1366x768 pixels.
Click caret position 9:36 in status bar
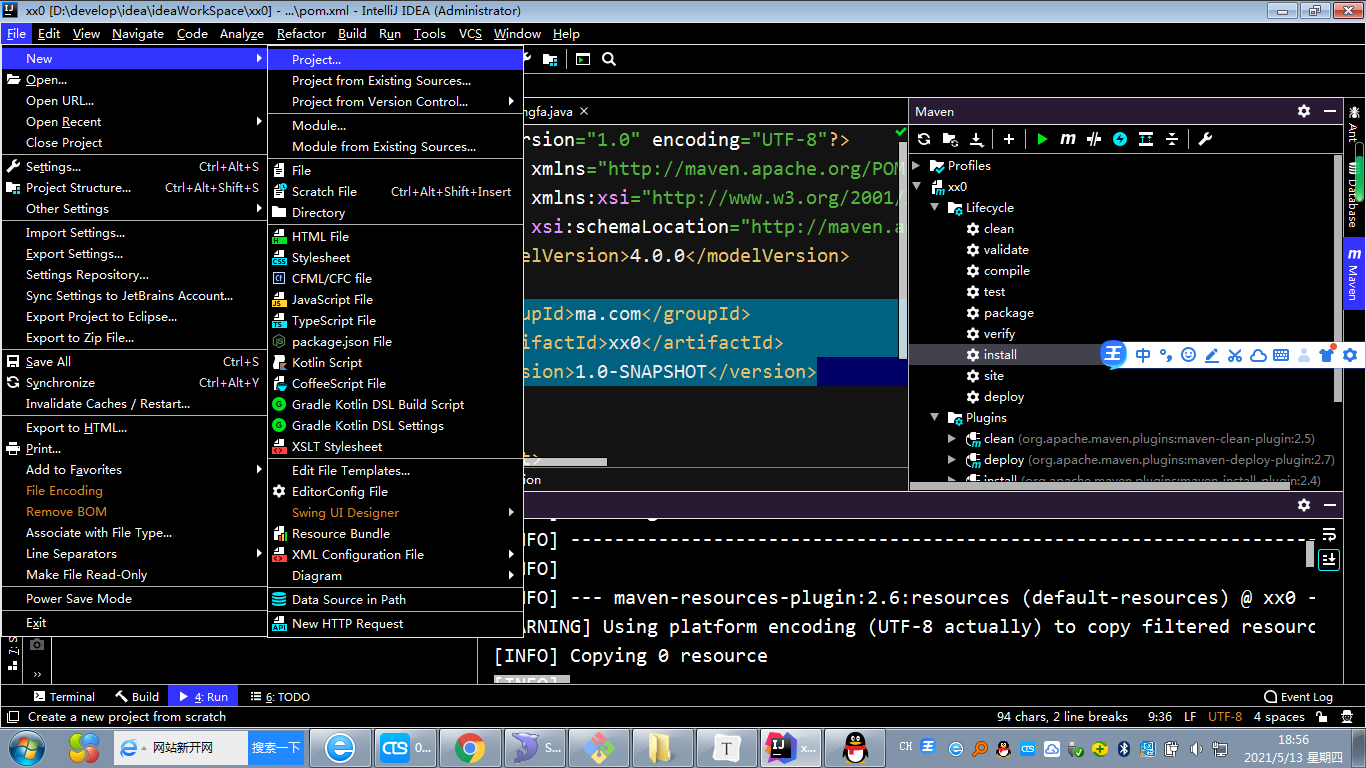point(1160,716)
